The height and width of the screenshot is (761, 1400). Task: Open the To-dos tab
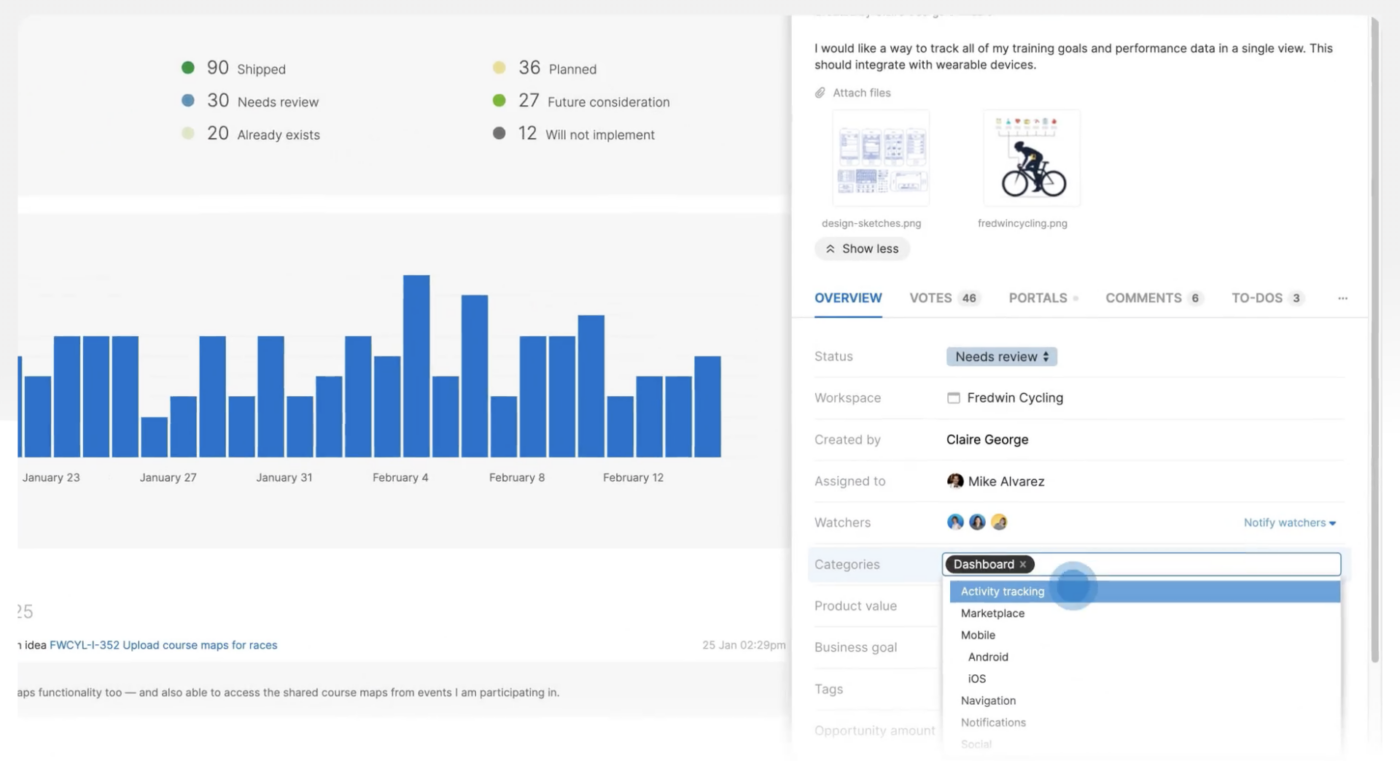point(1268,298)
